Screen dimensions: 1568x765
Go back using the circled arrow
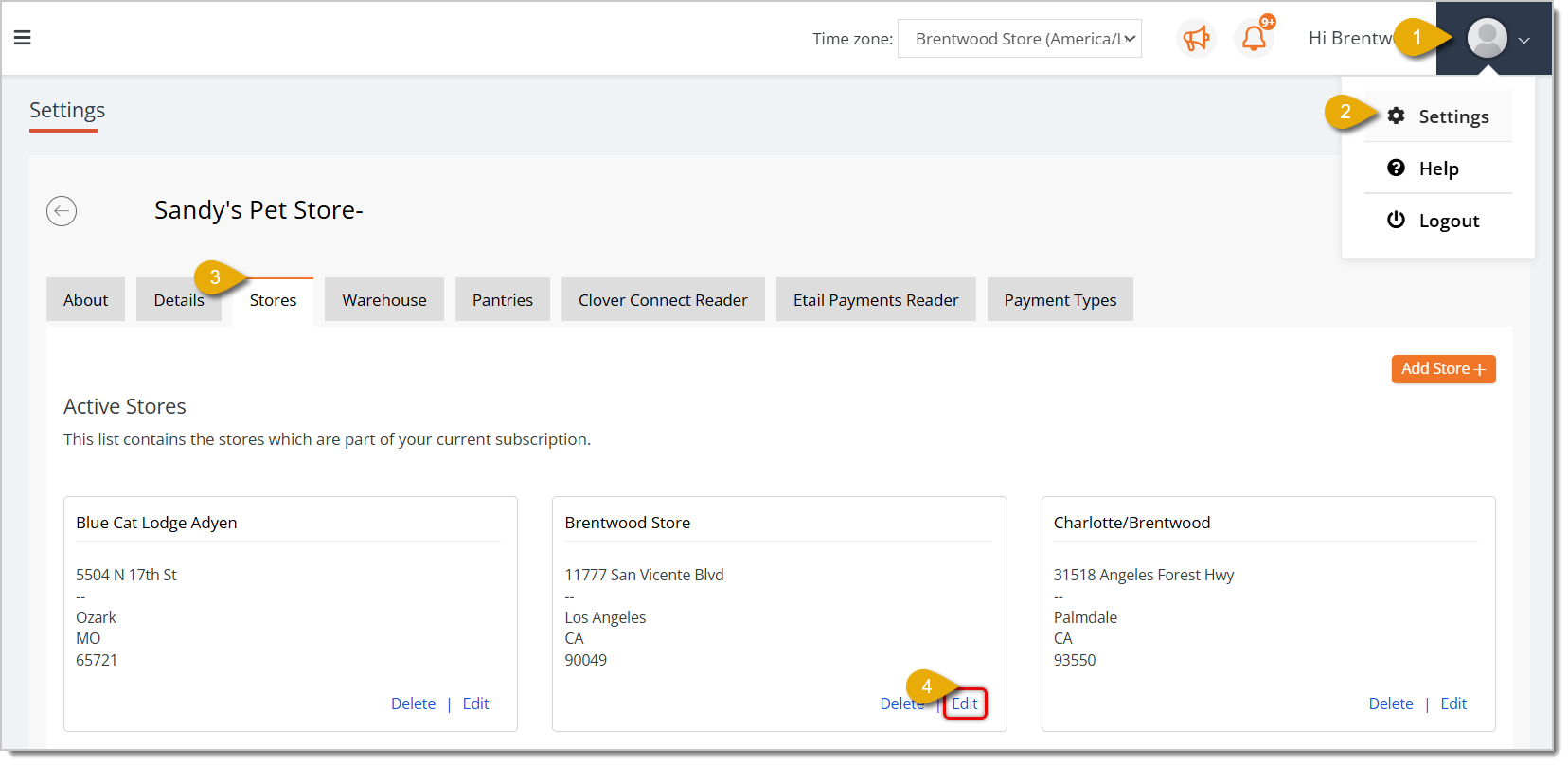coord(62,210)
